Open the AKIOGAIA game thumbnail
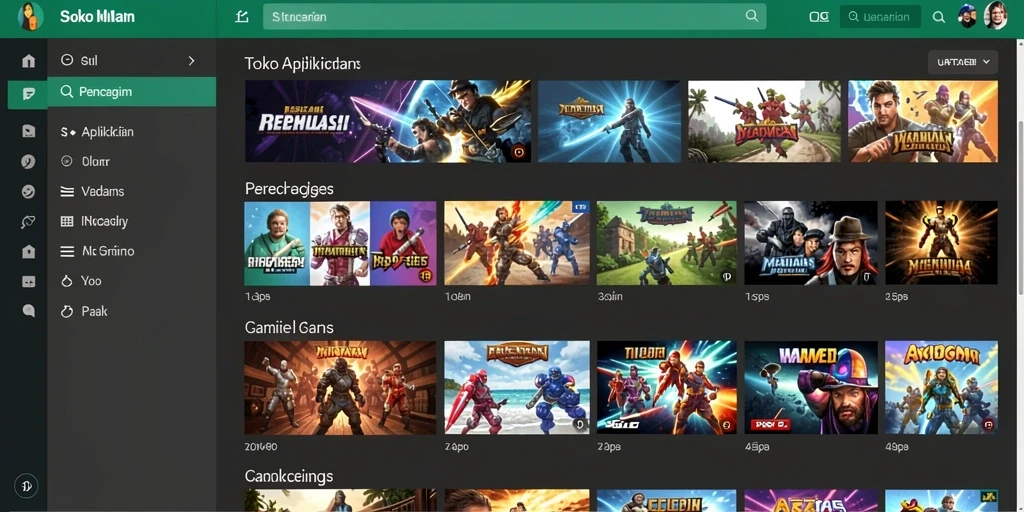Viewport: 1024px width, 512px height. point(941,388)
